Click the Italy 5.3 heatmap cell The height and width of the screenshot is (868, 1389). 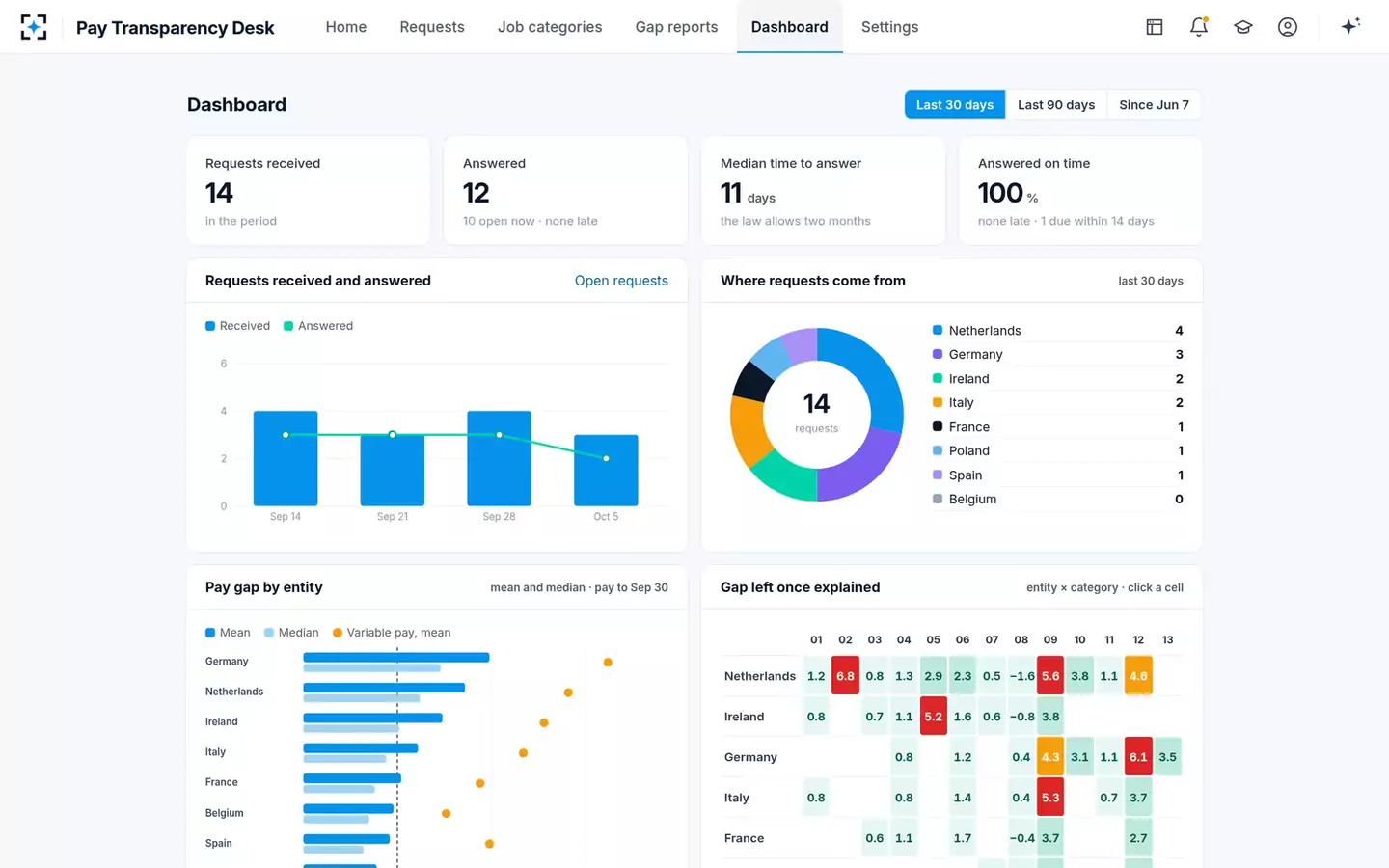(x=1050, y=798)
